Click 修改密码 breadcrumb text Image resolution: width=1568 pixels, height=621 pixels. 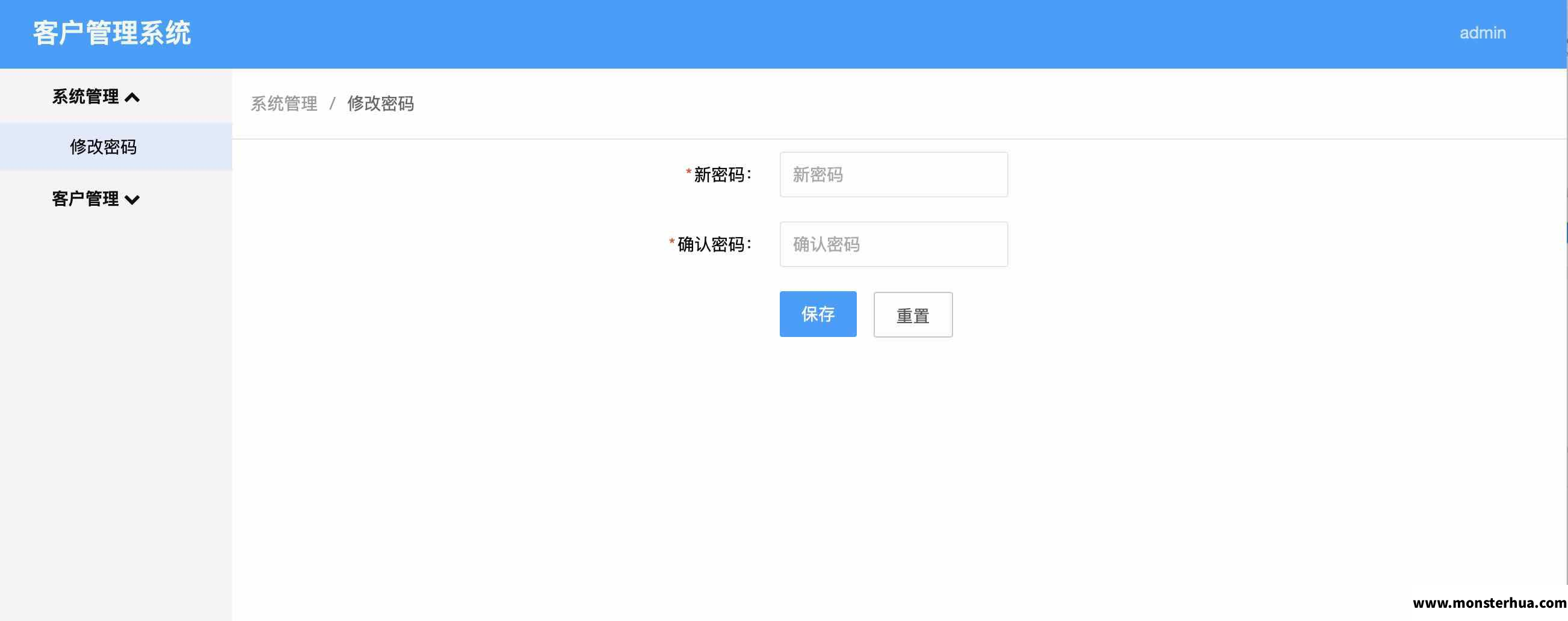pos(380,103)
